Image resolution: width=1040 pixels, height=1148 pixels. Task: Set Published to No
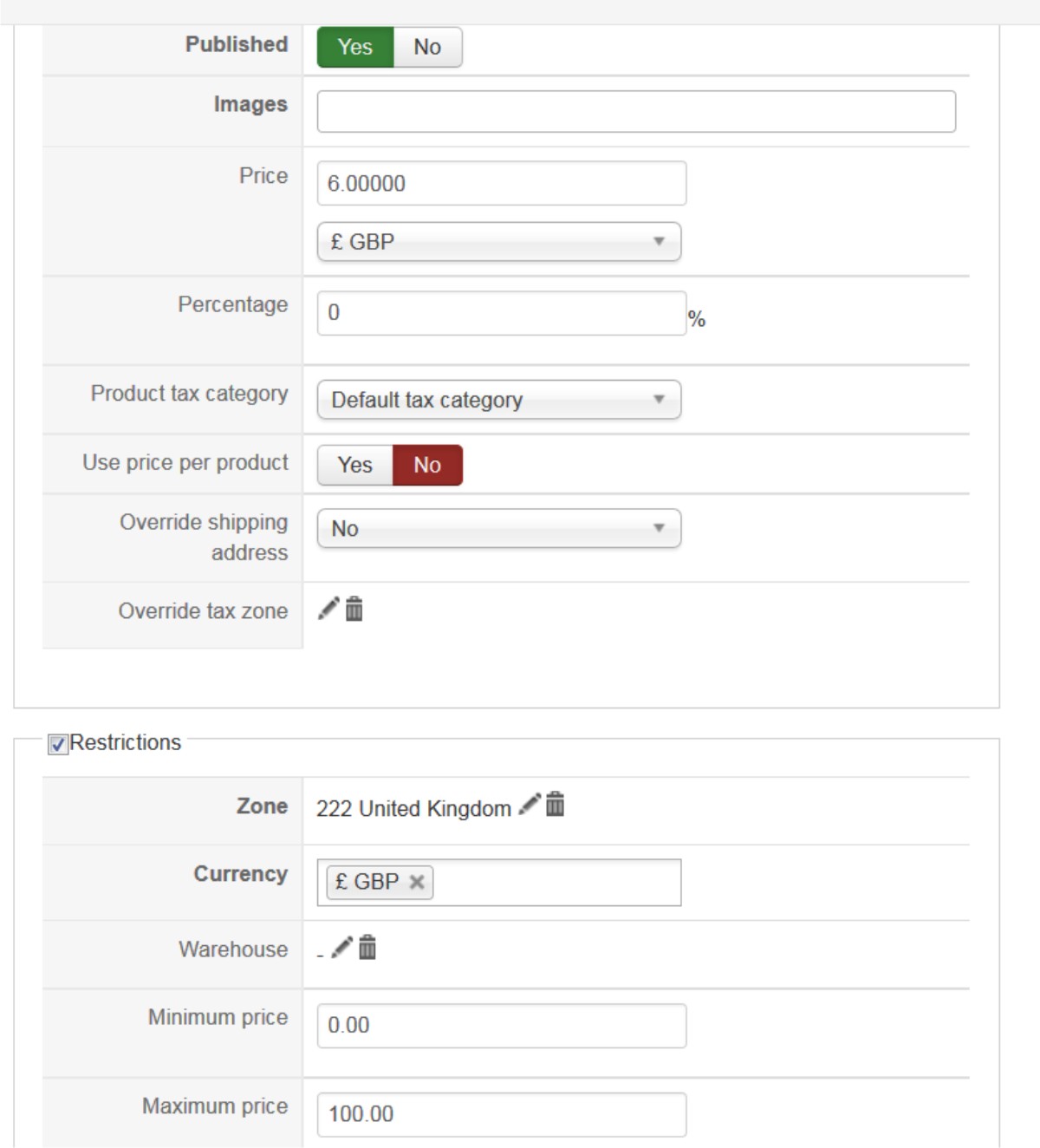(427, 47)
